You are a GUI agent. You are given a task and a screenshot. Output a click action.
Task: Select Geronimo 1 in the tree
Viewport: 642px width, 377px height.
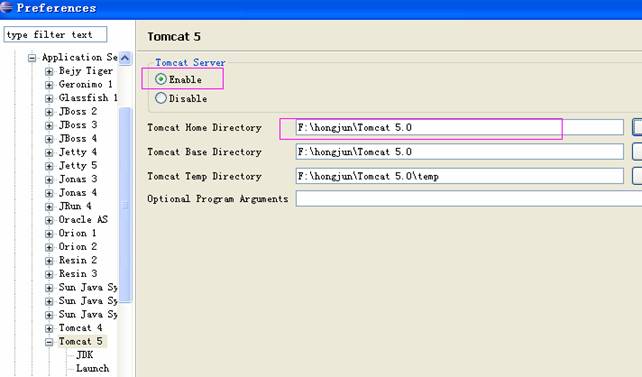click(86, 84)
